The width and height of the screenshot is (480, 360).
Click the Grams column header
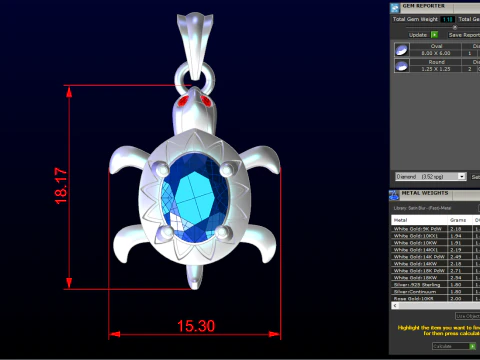pyautogui.click(x=460, y=220)
